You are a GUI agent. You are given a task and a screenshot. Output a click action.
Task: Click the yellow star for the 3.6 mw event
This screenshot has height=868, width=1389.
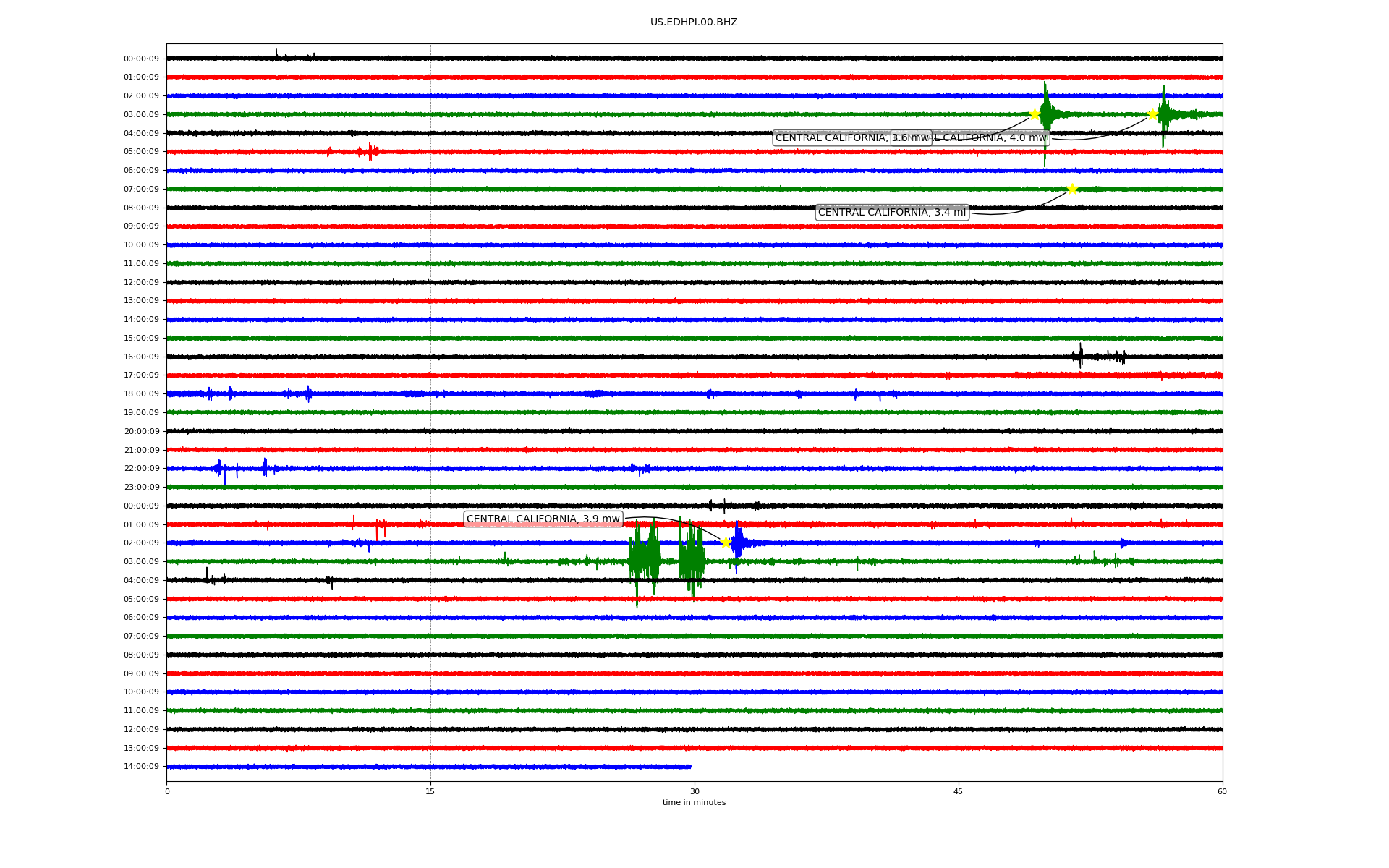coord(1035,114)
